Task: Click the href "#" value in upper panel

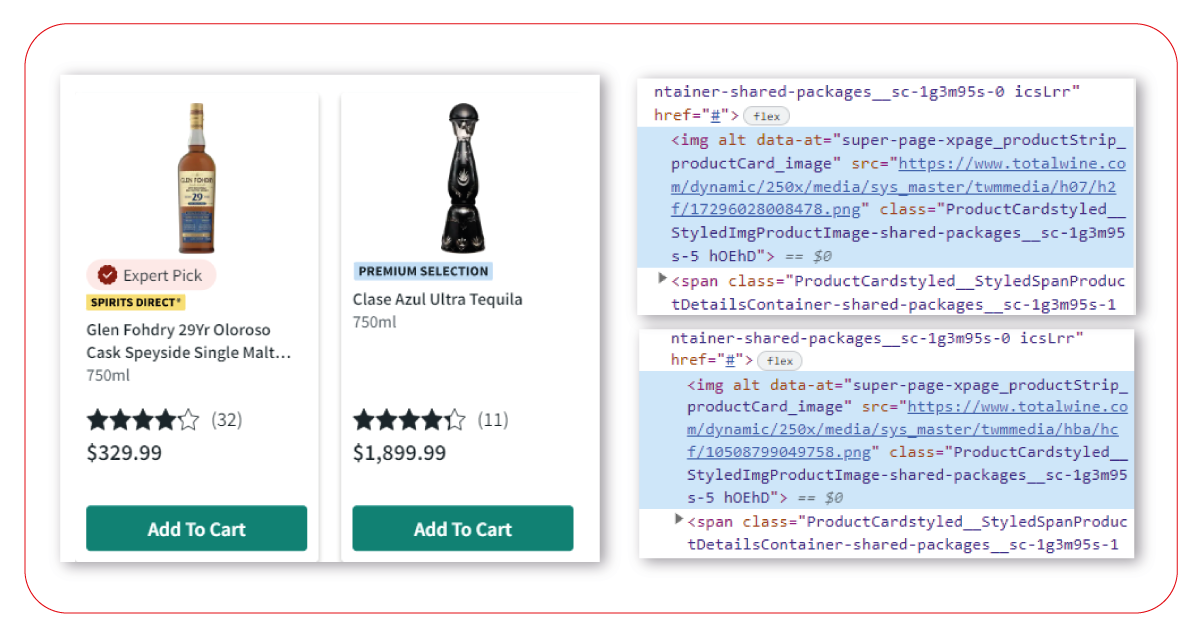Action: [x=716, y=116]
